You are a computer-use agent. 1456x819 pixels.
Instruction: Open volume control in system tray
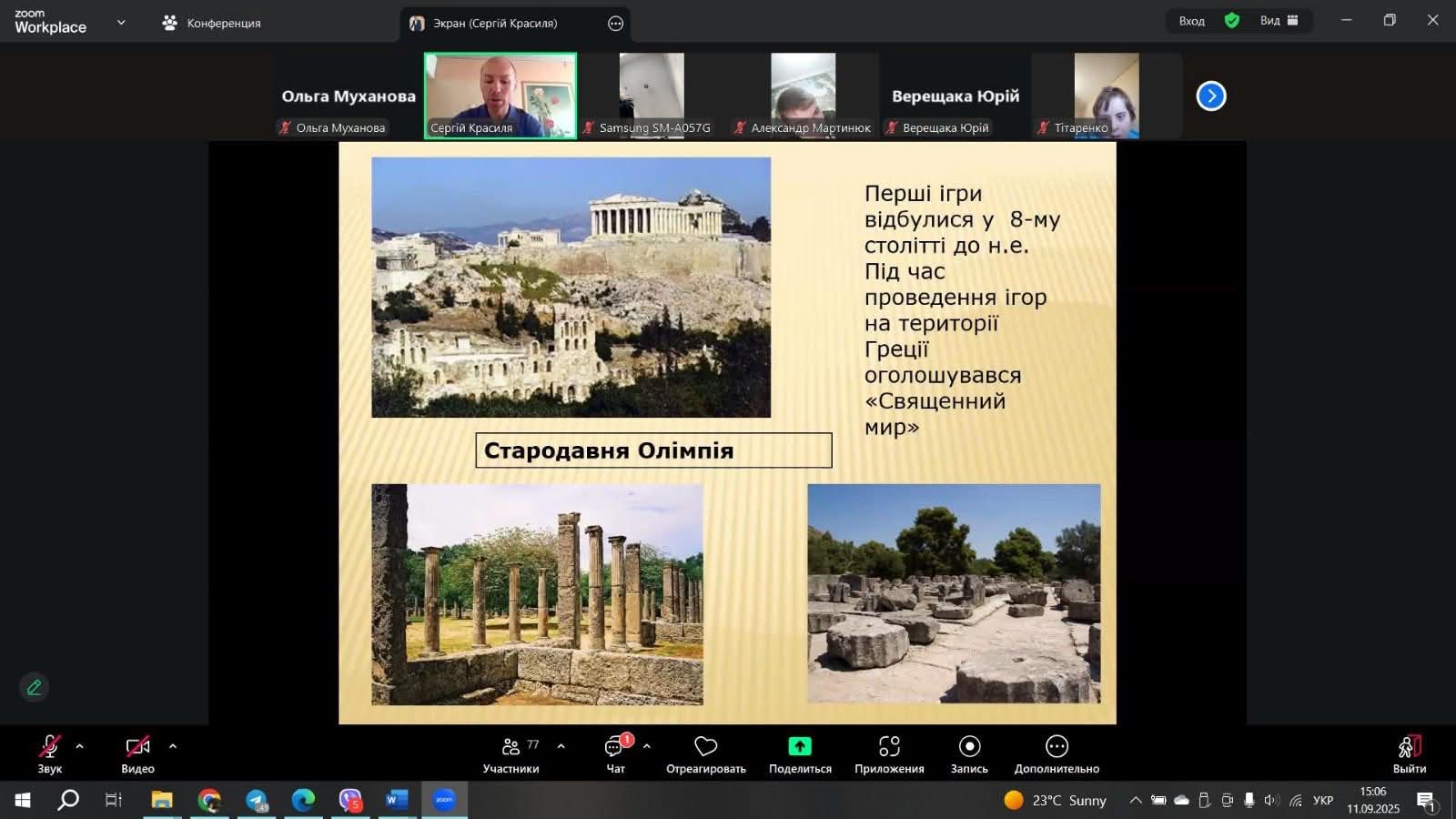[x=1271, y=800]
